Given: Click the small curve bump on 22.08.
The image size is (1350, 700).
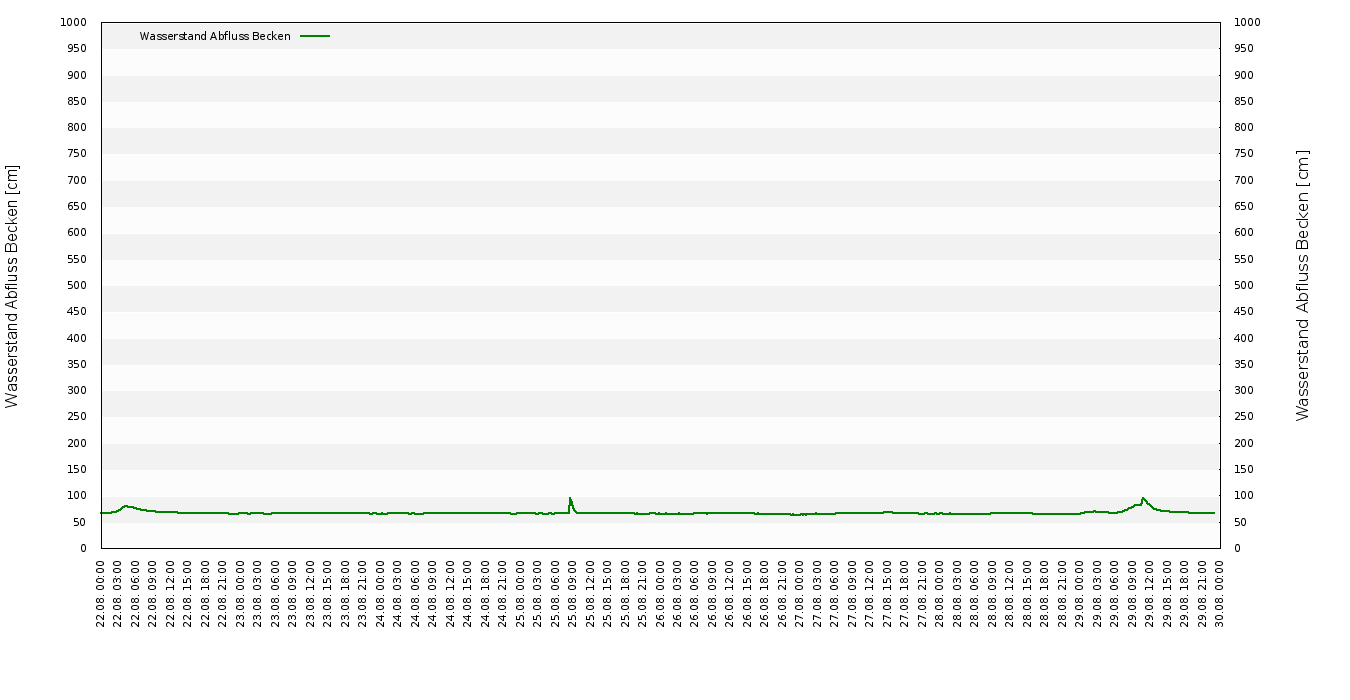Looking at the screenshot, I should (125, 506).
